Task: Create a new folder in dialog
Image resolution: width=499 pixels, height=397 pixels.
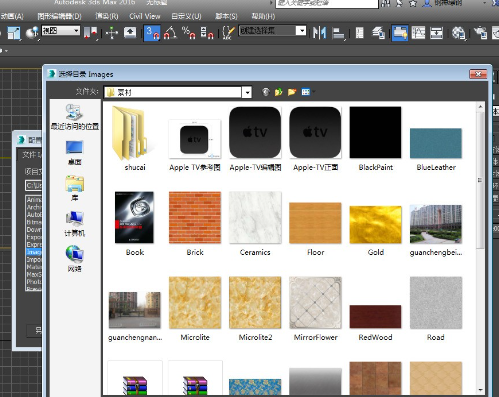Action: click(292, 92)
